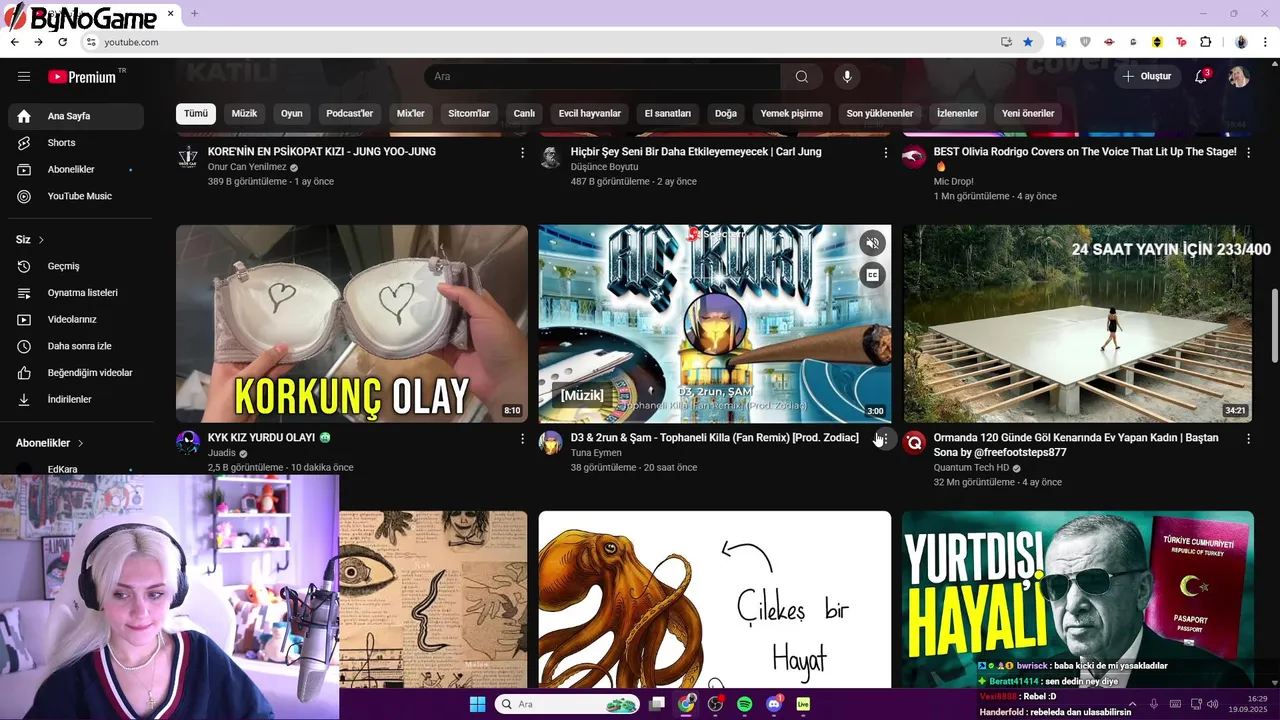Toggle captions on Tophaneli Killa preview
Viewport: 1280px width, 720px height.
(x=873, y=275)
